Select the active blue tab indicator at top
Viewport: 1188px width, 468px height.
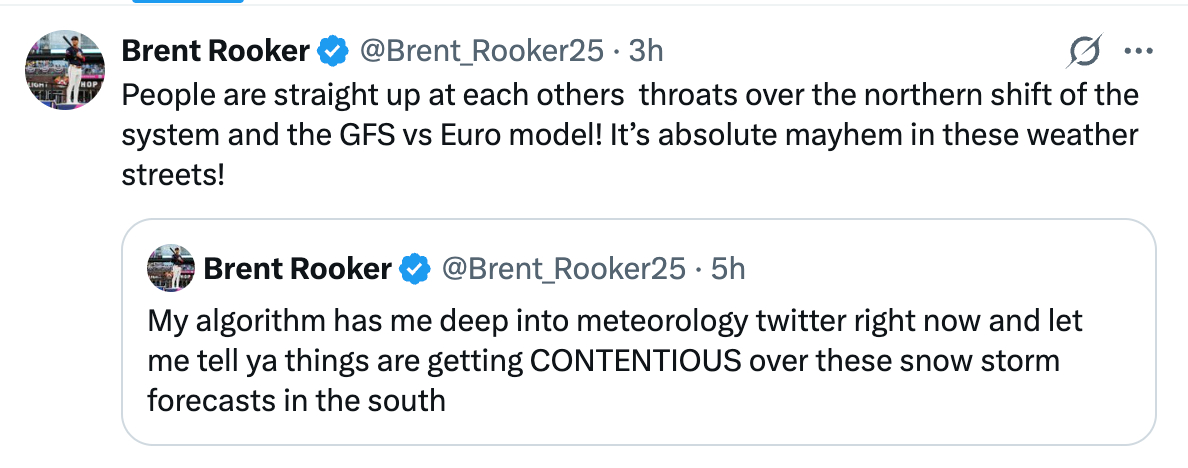[x=187, y=2]
